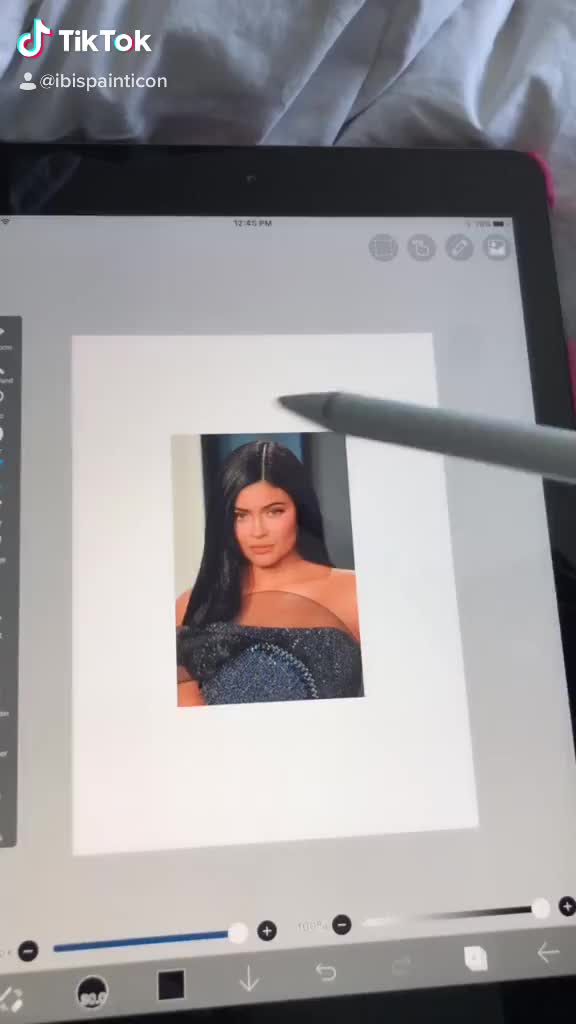The height and width of the screenshot is (1024, 576).
Task: Tap the down arrow to hide toolbar
Action: 249,980
